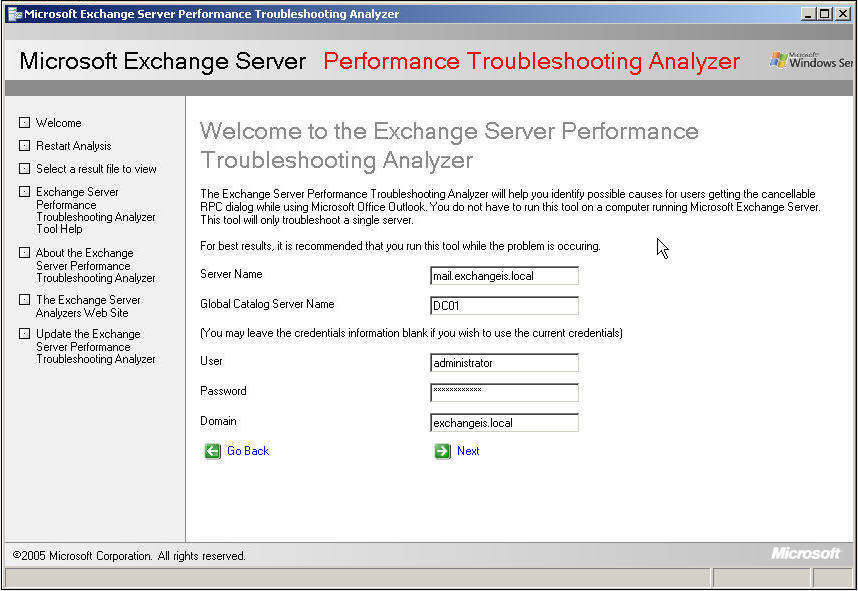This screenshot has height=591, width=858.
Task: Click Select a result file to view
Action: [x=95, y=169]
